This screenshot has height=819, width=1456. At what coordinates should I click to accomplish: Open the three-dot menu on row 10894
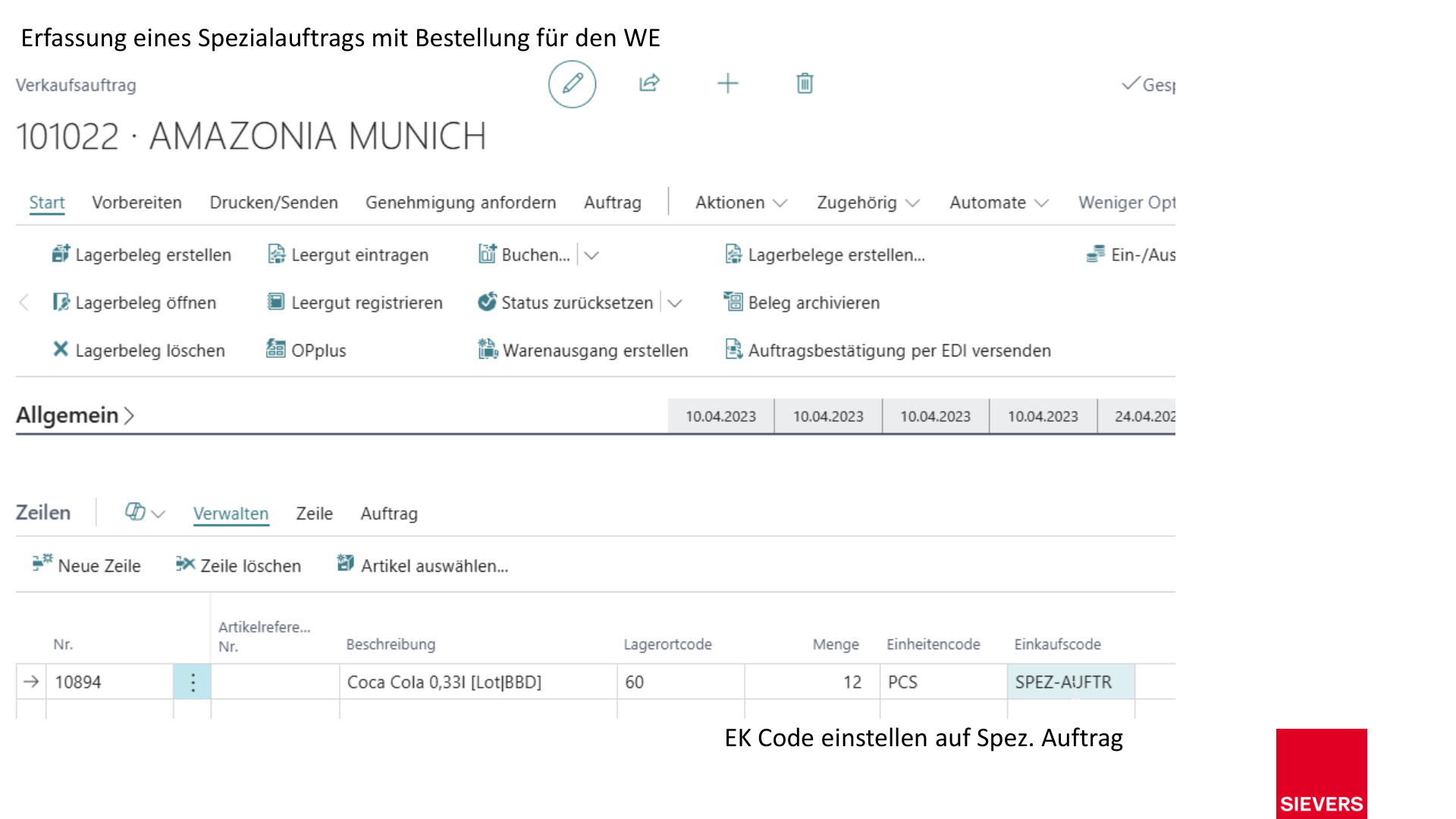click(x=193, y=682)
